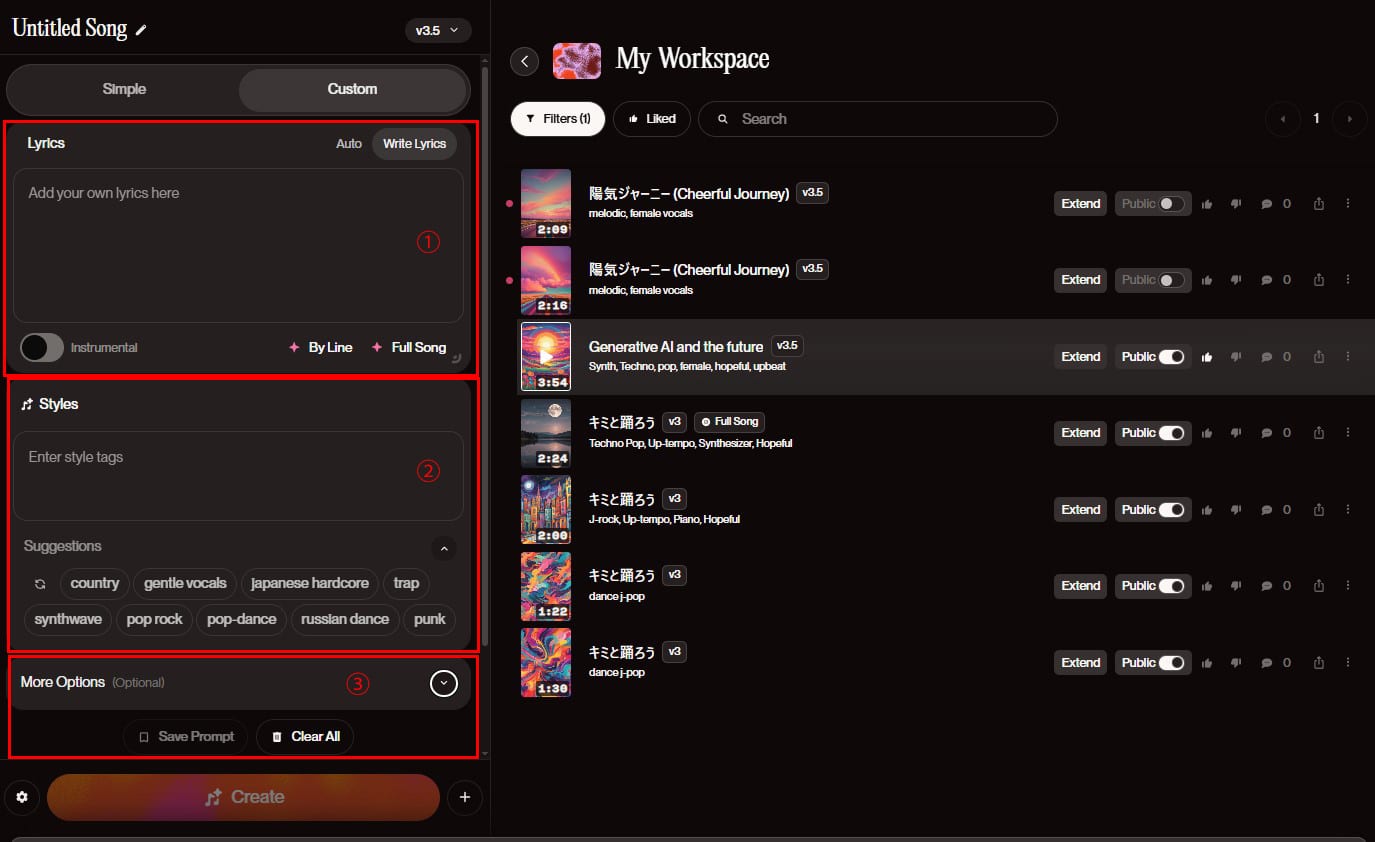The height and width of the screenshot is (842, 1375).
Task: Open more menu for Generative AI and the future
Action: click(x=1348, y=357)
